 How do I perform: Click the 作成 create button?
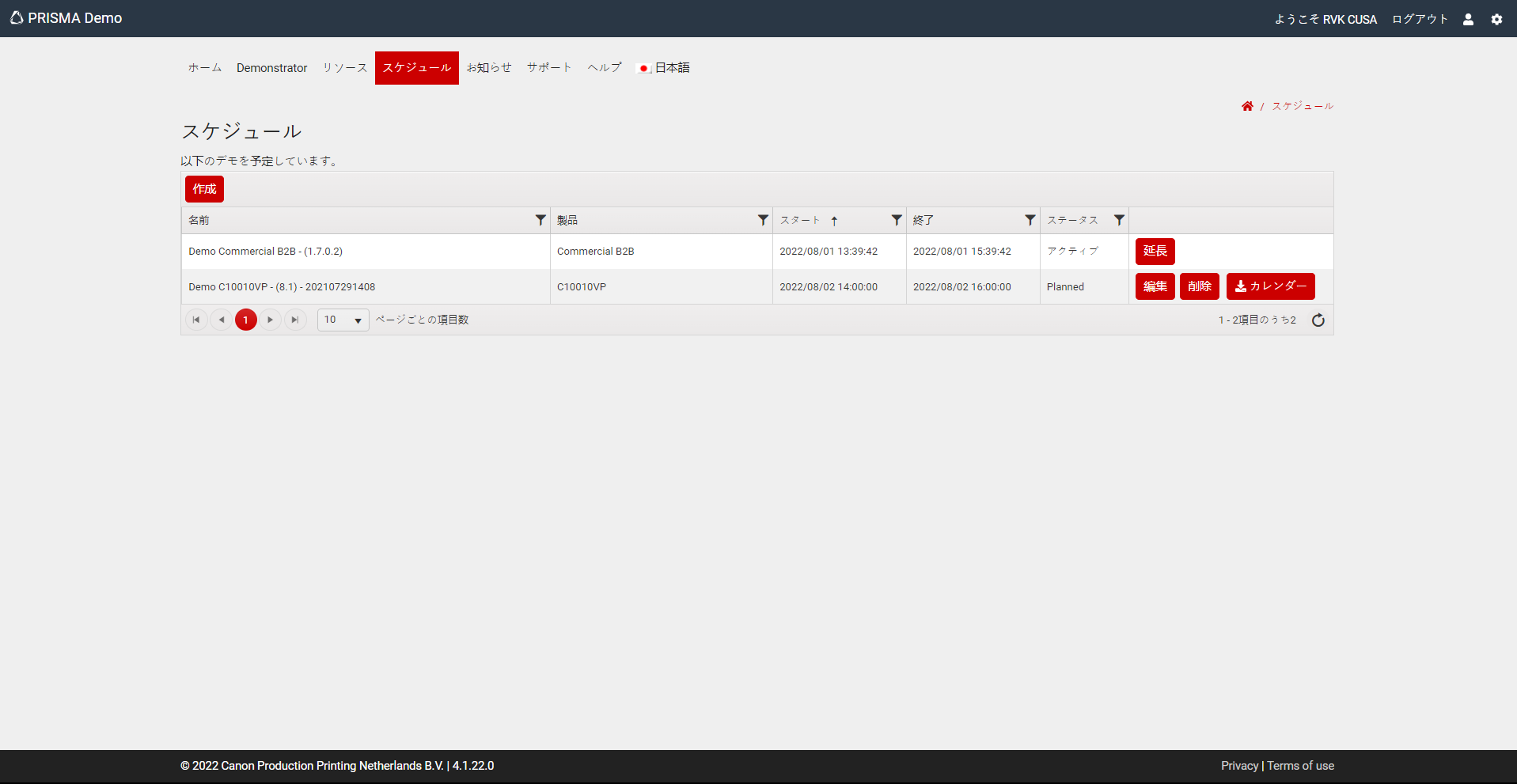[204, 189]
